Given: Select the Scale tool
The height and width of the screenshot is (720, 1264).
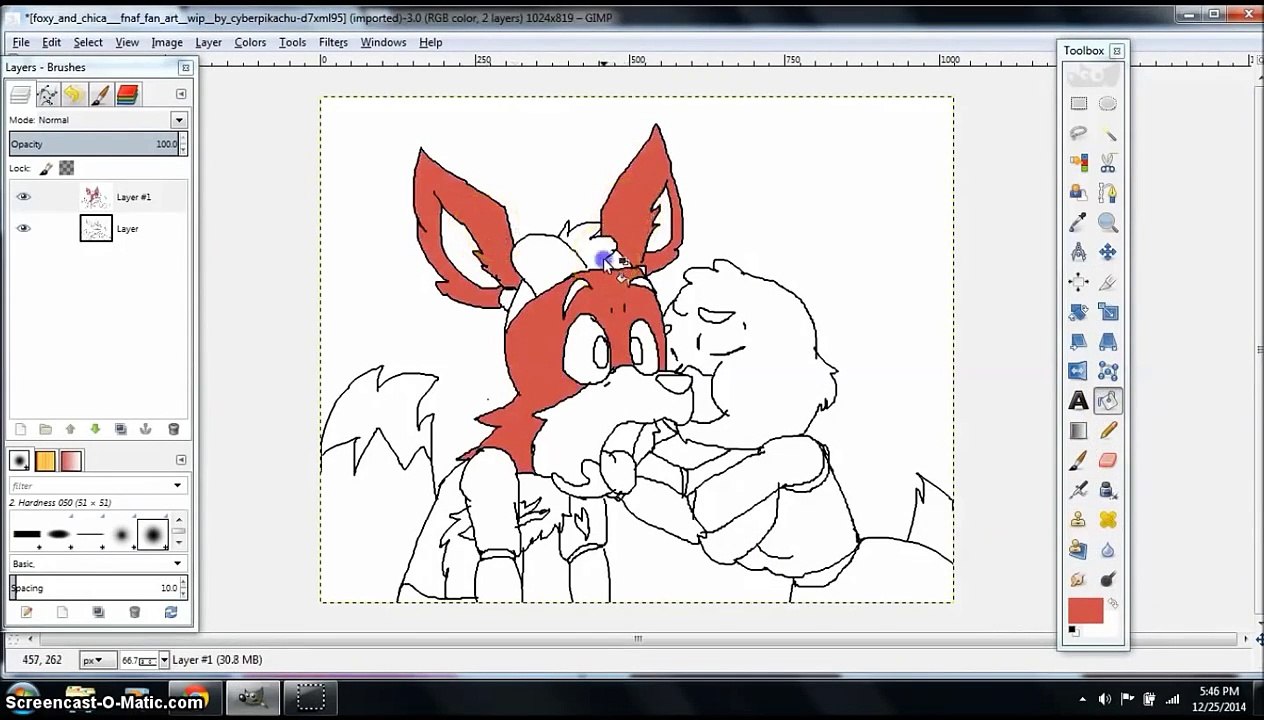Looking at the screenshot, I should (x=1108, y=312).
